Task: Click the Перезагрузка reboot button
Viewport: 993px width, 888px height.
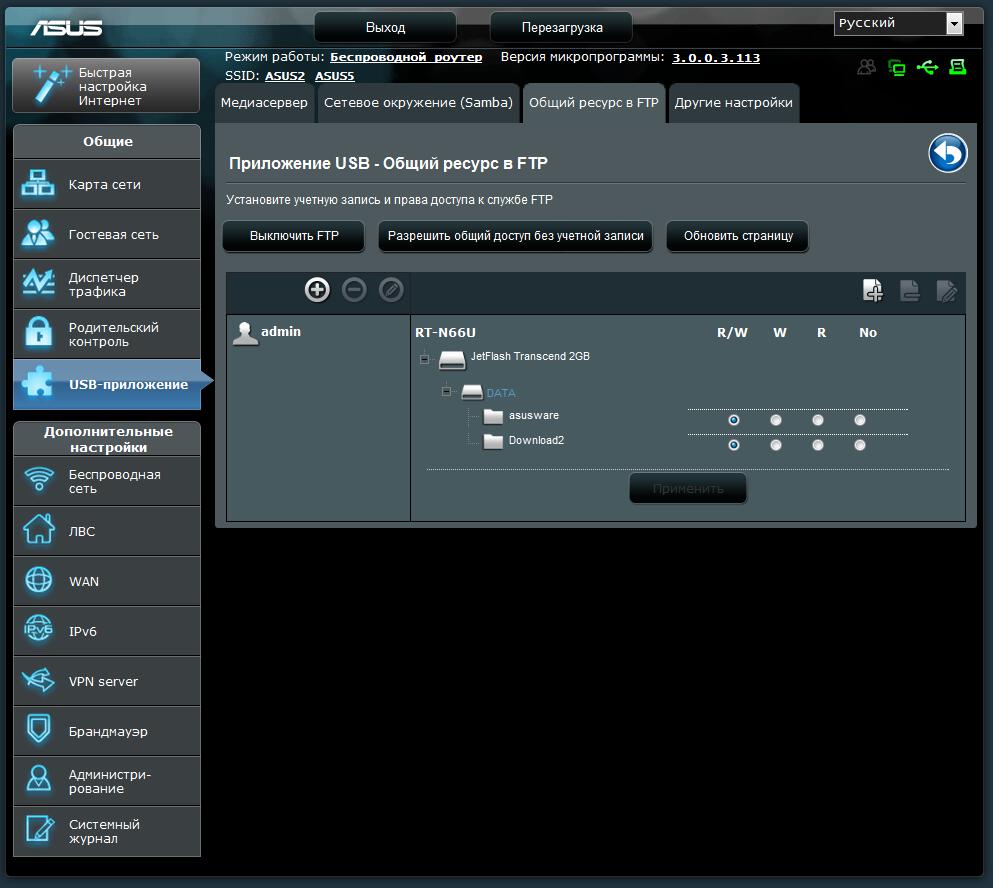Action: pyautogui.click(x=562, y=28)
